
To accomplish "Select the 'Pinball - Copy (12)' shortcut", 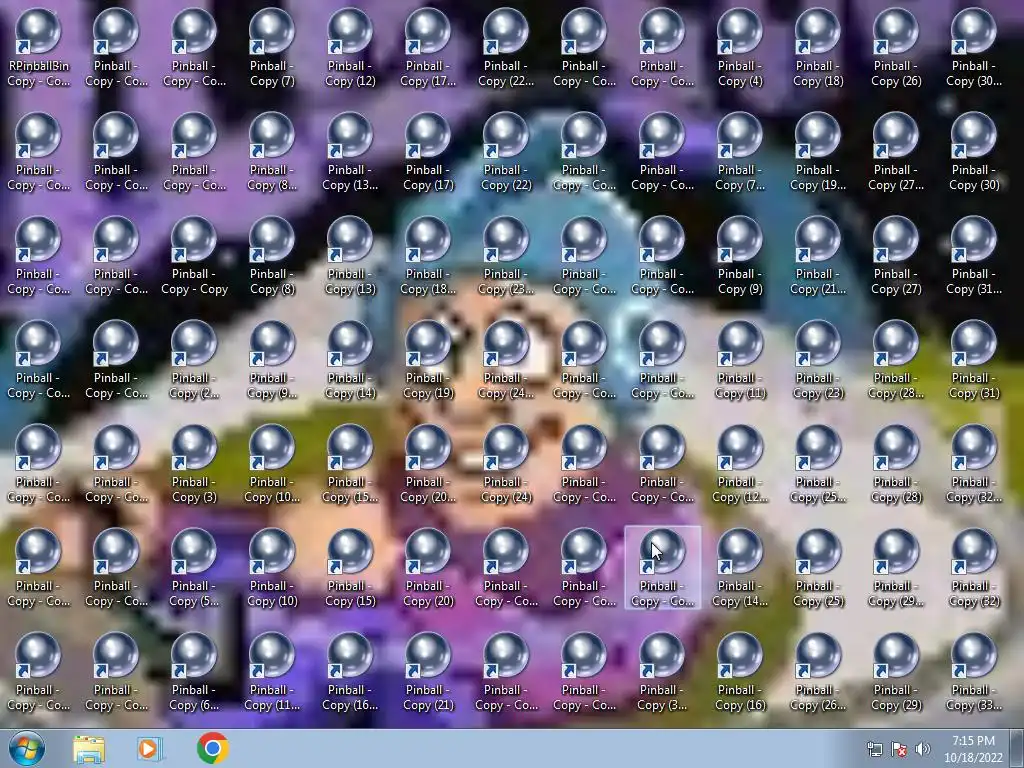I will (350, 48).
